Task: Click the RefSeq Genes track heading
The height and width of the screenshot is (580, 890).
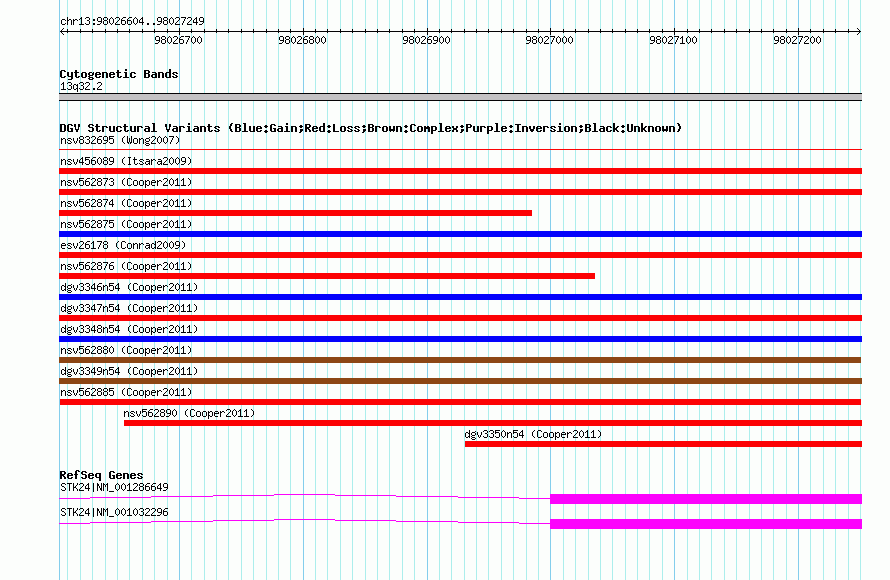Action: click(101, 475)
